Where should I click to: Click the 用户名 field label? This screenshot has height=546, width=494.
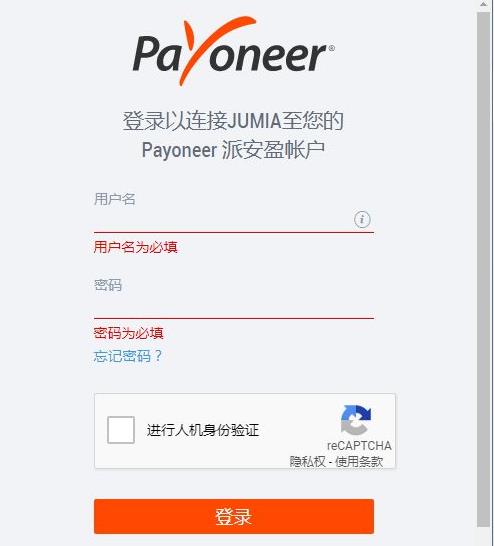point(115,199)
